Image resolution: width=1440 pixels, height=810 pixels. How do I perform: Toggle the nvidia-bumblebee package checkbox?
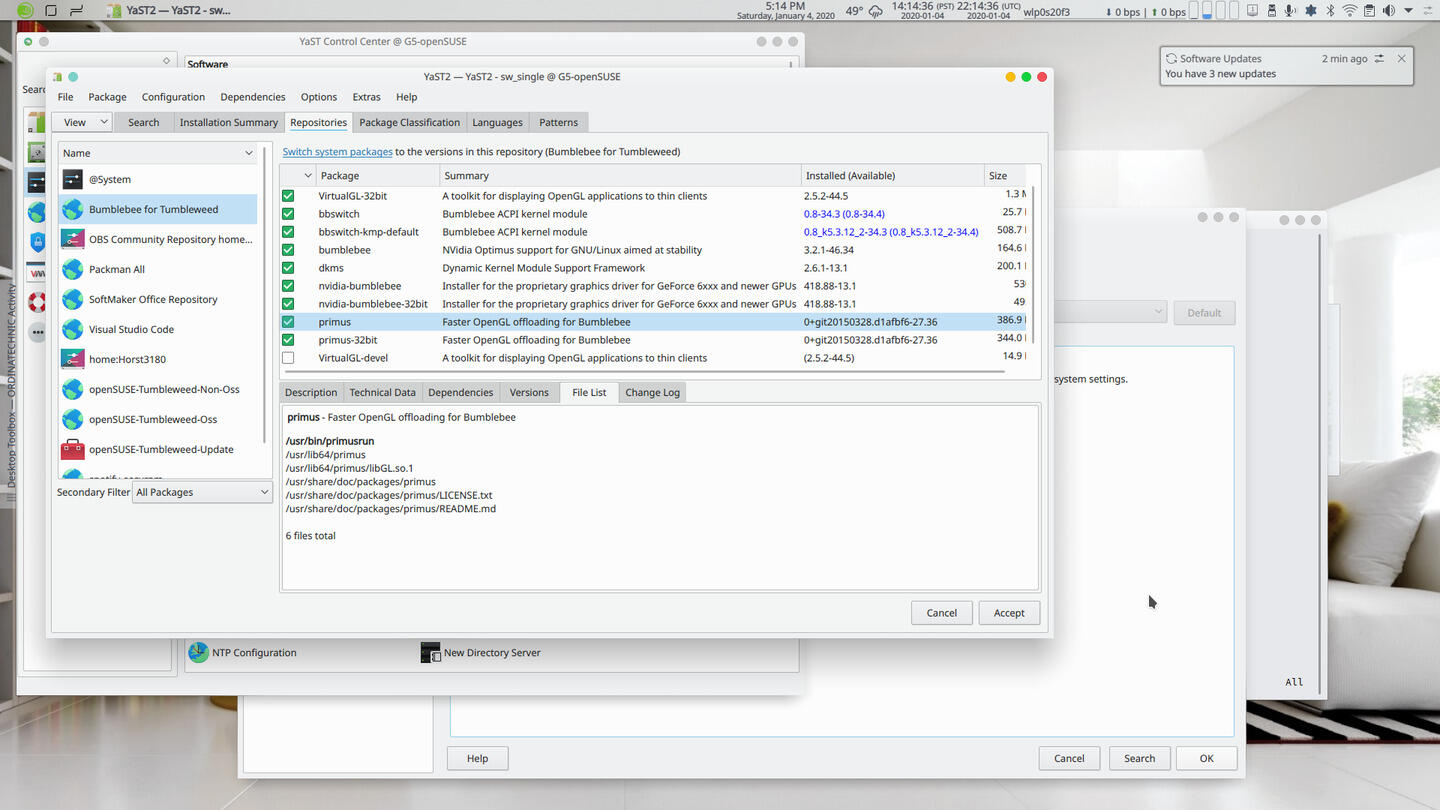(x=288, y=286)
